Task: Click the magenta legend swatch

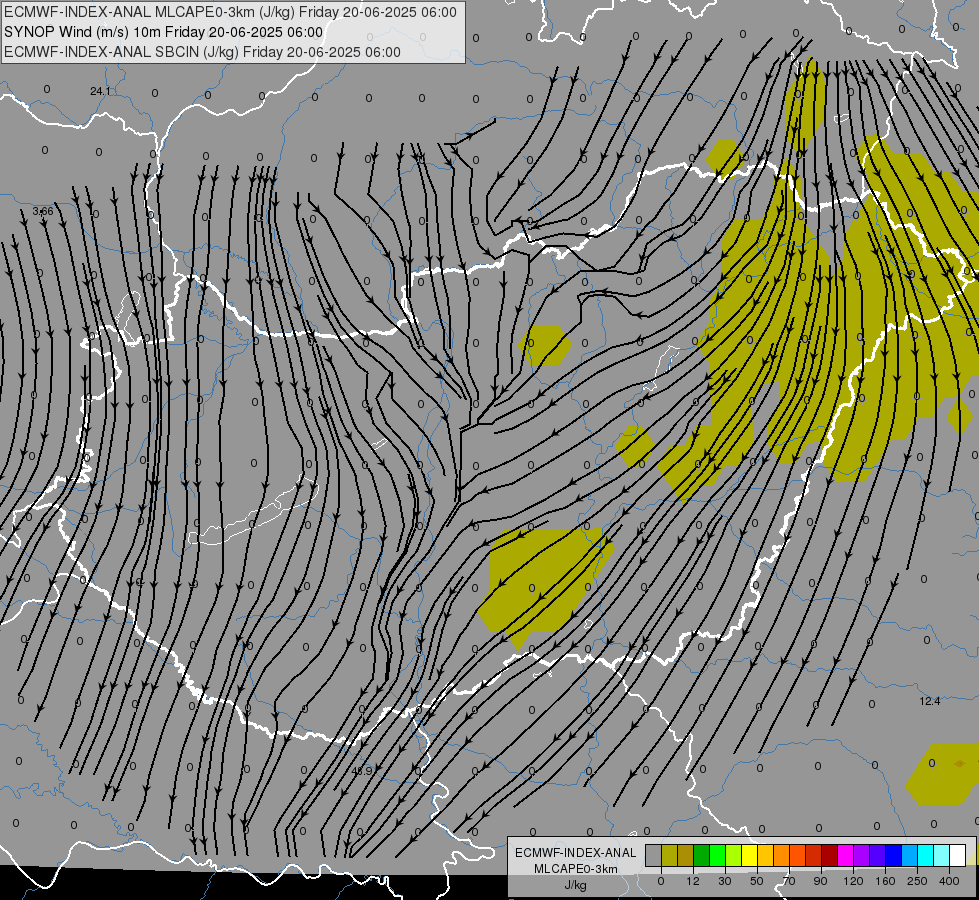Action: tap(845, 855)
